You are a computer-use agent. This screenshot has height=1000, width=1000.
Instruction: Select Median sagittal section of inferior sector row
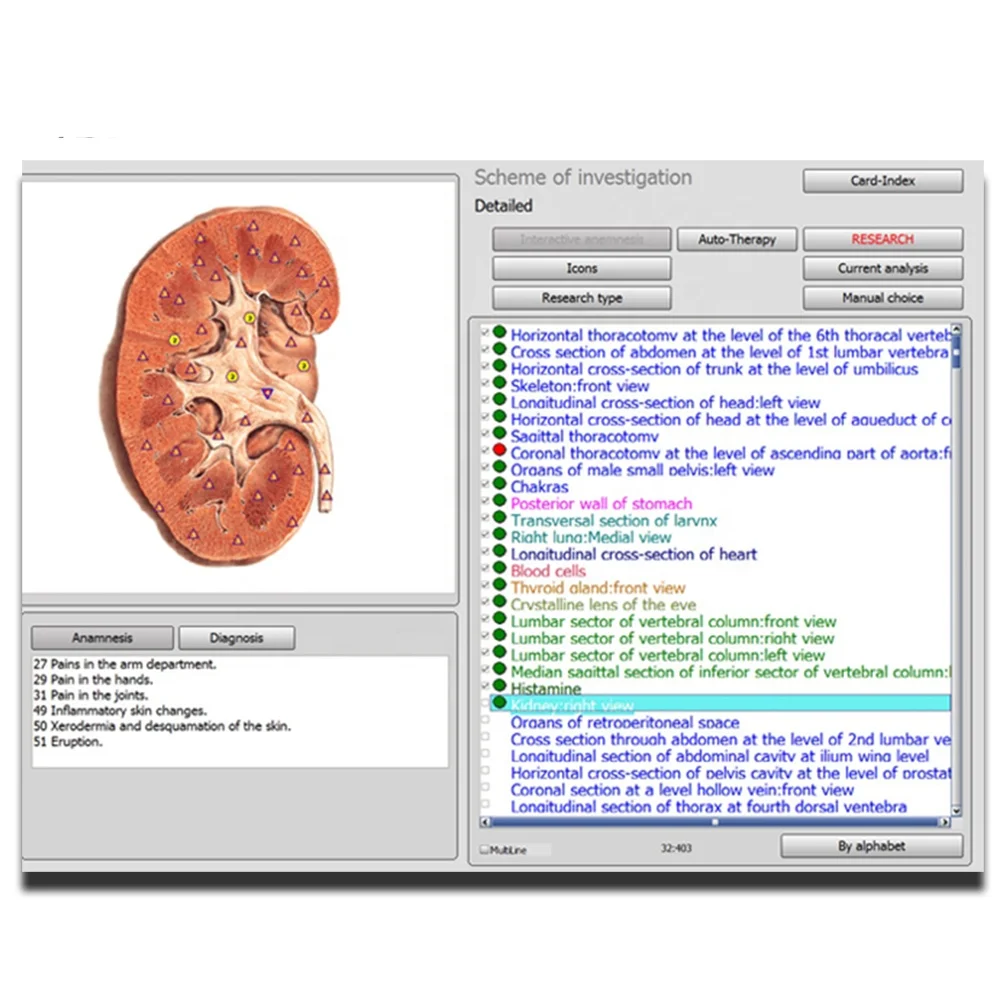(x=730, y=672)
